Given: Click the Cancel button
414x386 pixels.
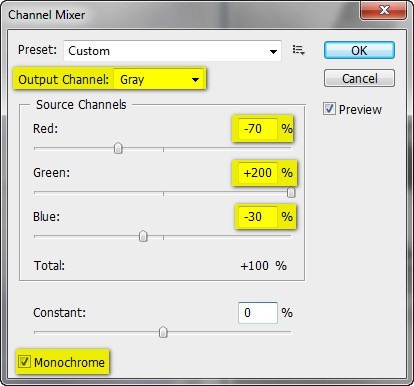Looking at the screenshot, I should coord(359,78).
